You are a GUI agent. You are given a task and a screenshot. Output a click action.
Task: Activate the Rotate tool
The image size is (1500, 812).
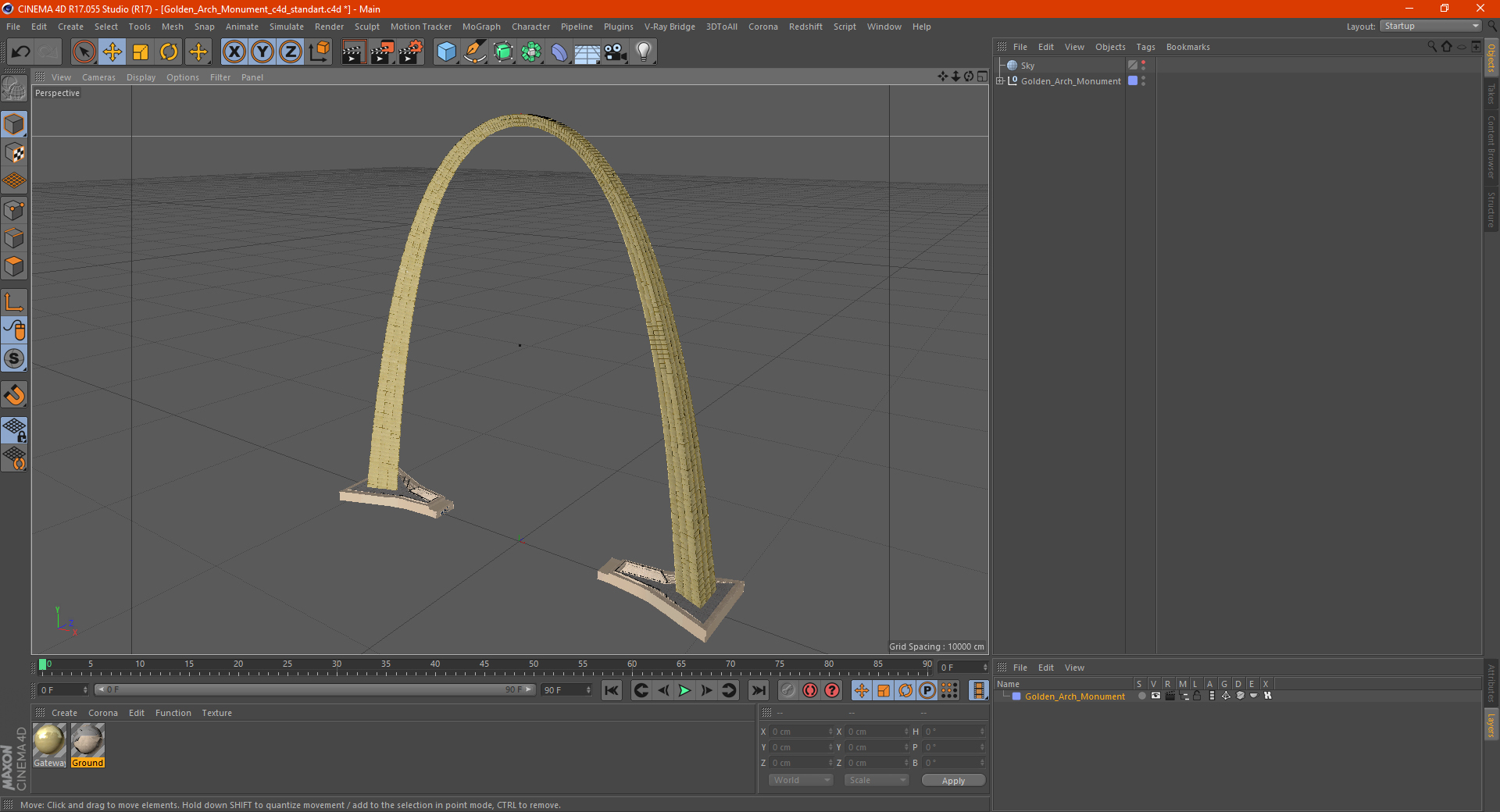169,52
